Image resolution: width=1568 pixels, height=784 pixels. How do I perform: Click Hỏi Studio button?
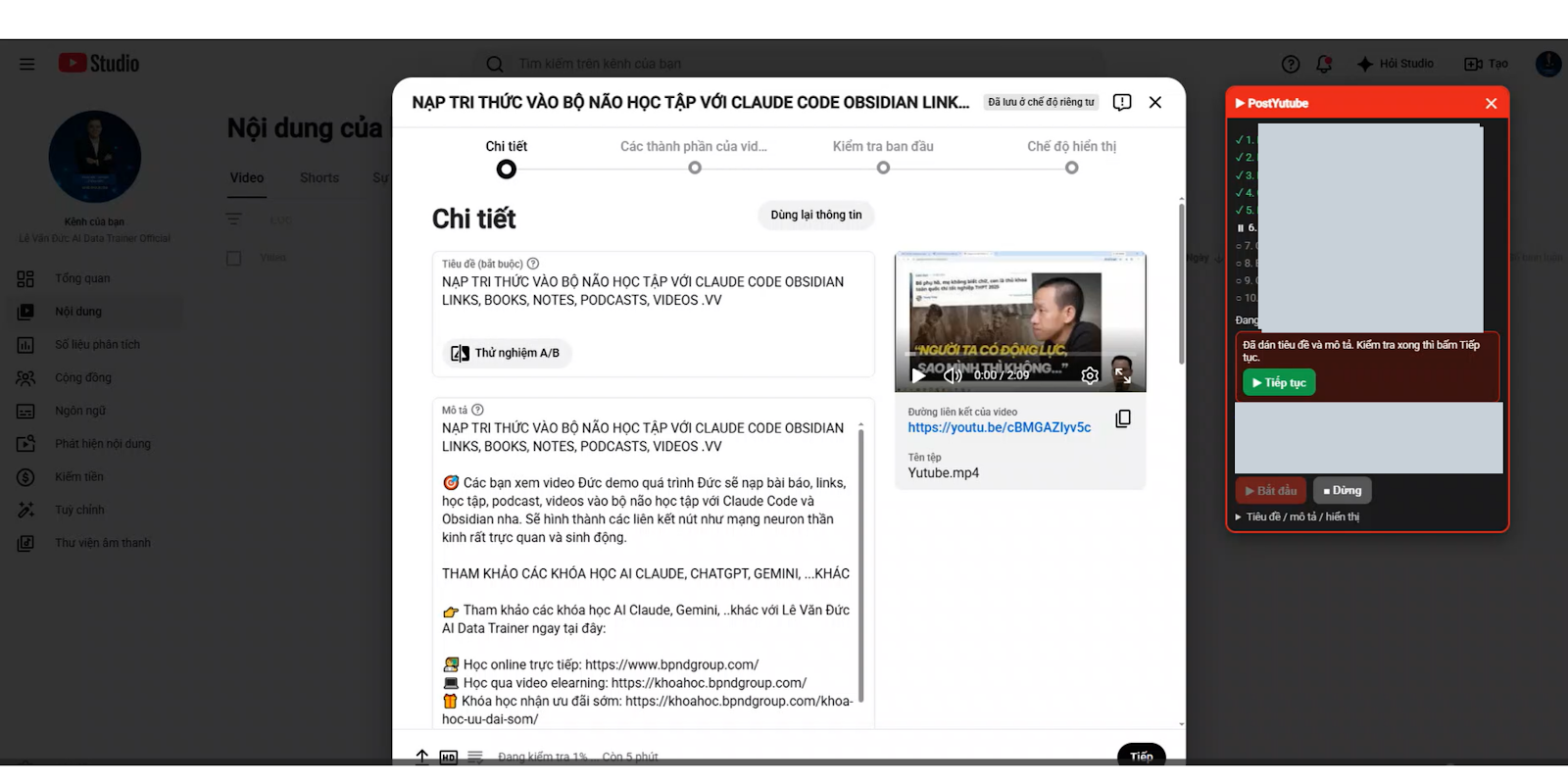click(1395, 64)
